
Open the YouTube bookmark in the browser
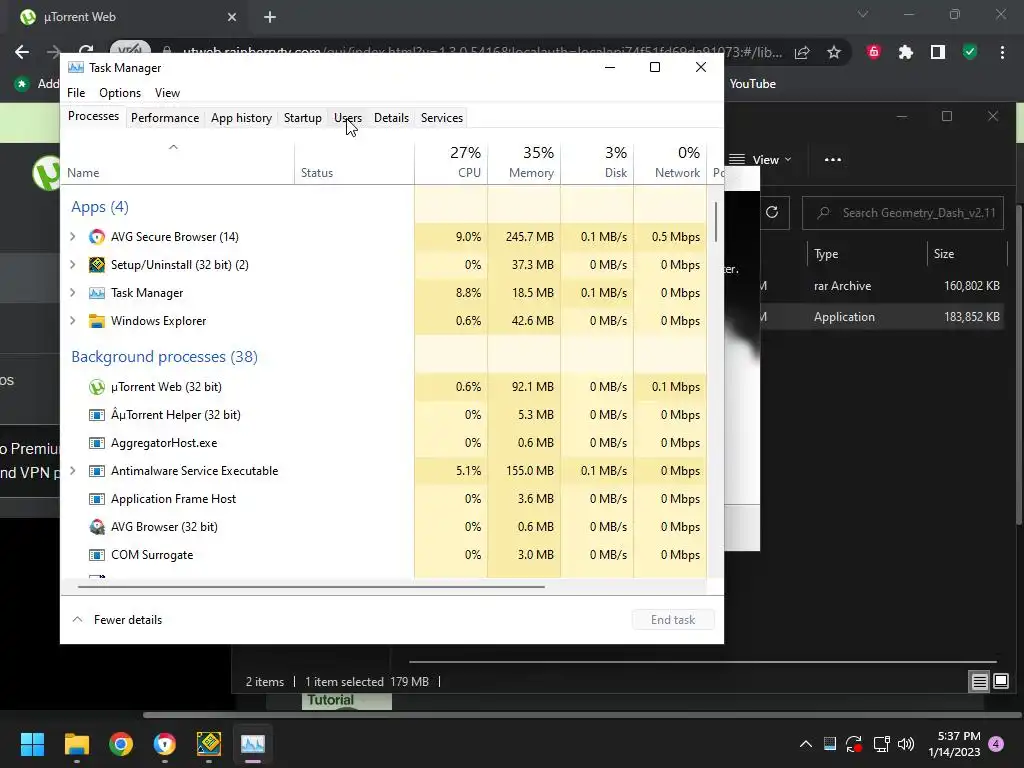(752, 84)
